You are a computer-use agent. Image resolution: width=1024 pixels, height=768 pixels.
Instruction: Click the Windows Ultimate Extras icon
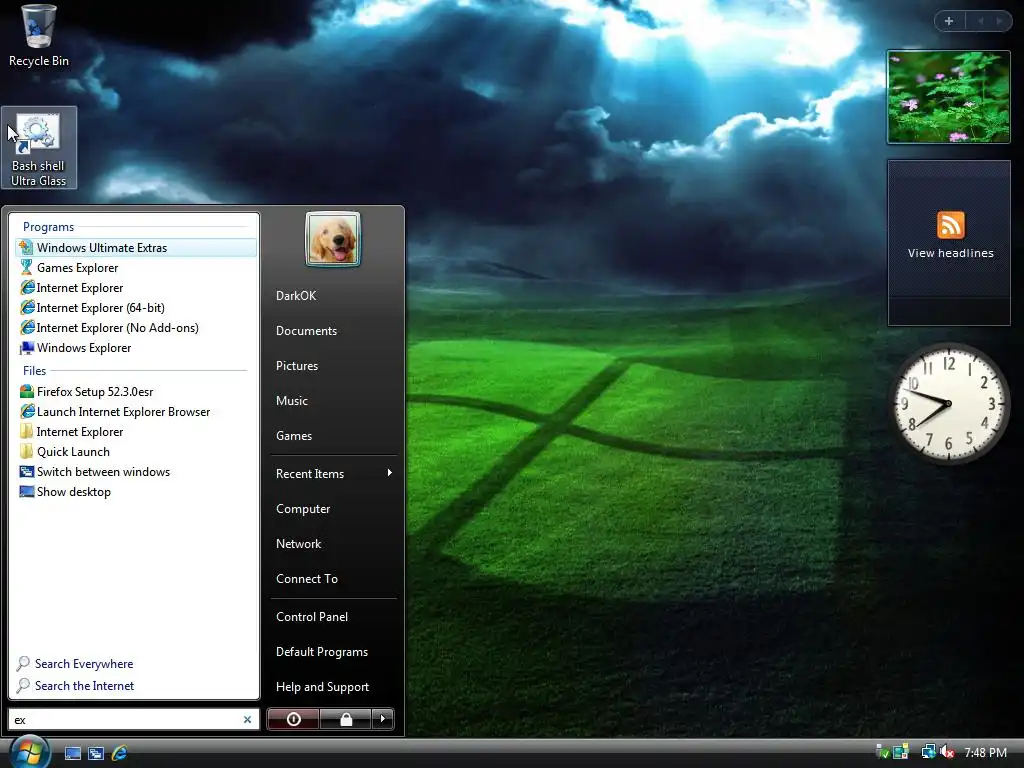tap(26, 248)
